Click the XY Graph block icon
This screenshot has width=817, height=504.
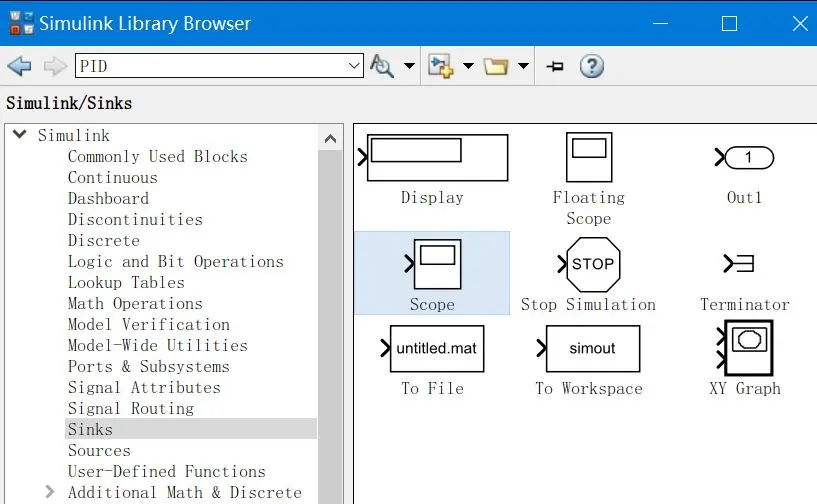[745, 348]
